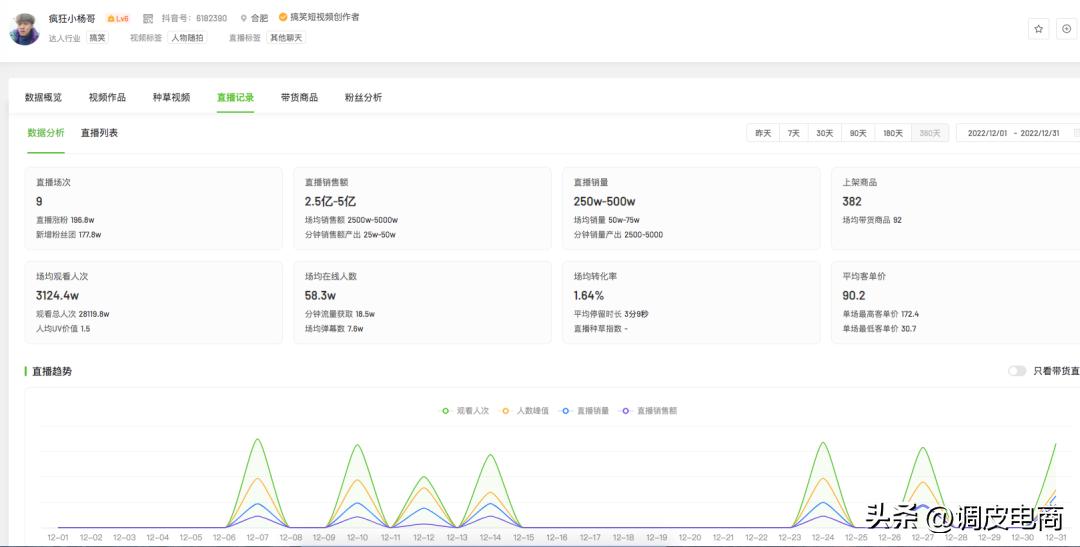Screen dimensions: 1080x547
Task: Click the 场均带货商品 92 line
Action: (x=872, y=220)
